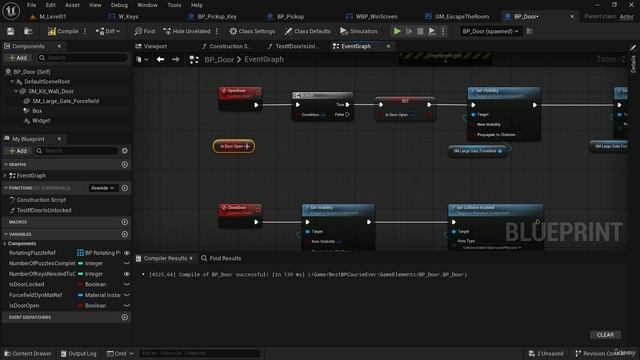
Task: Open the Compile options three-dot menu
Action: tap(85, 31)
